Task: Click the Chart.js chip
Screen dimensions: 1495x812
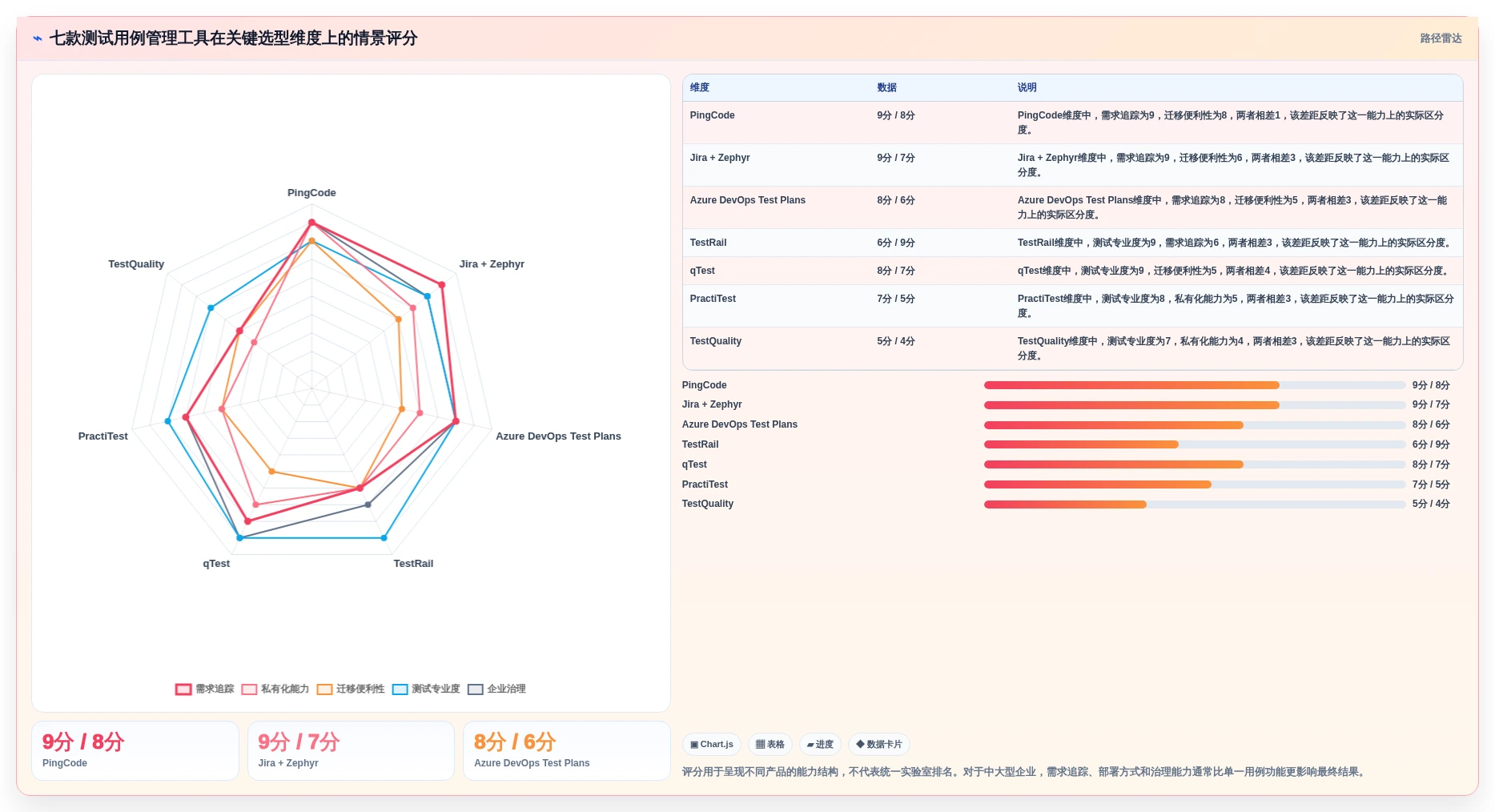Action: coord(712,745)
